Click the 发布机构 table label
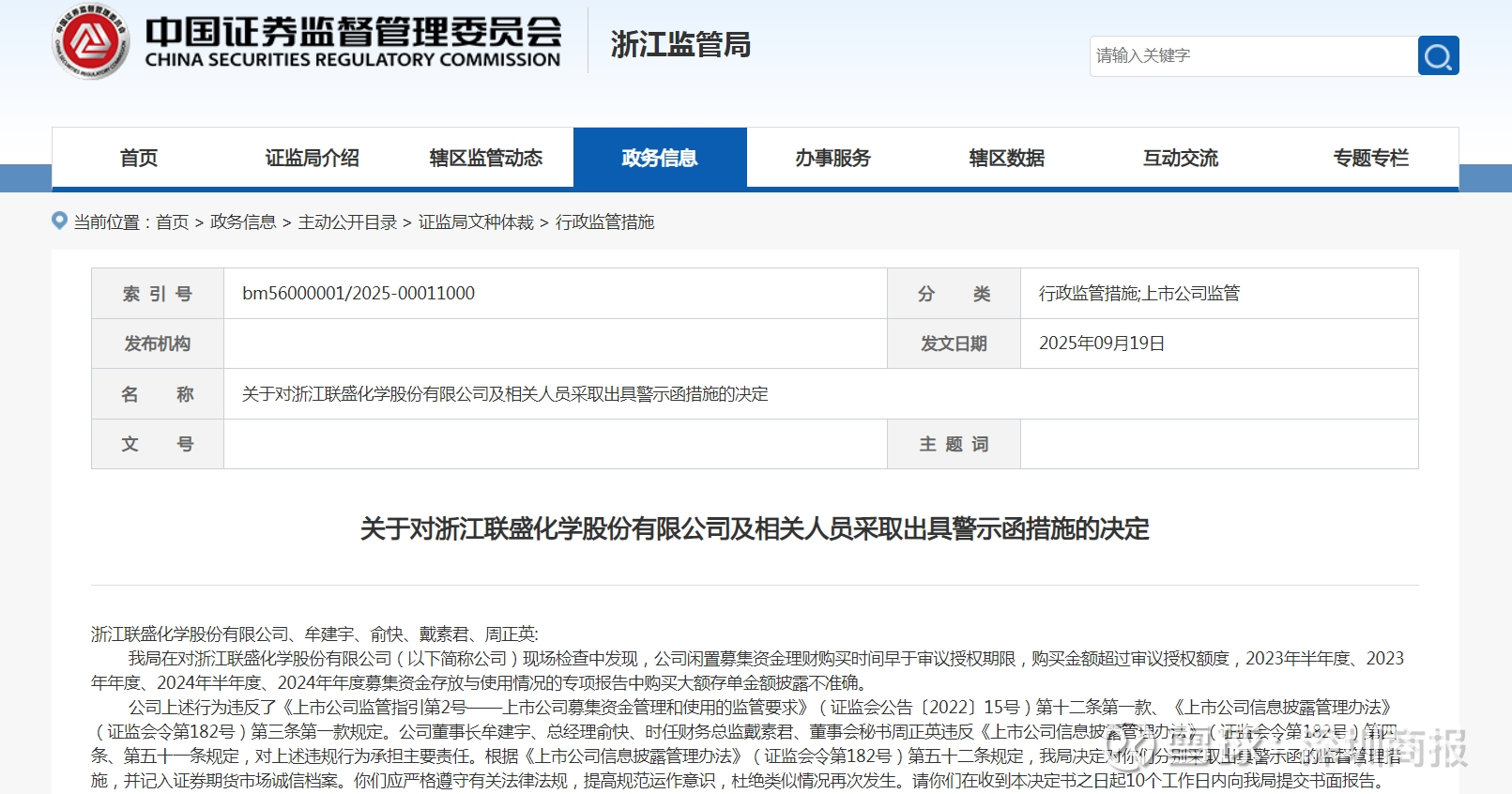This screenshot has height=794, width=1512. click(158, 344)
